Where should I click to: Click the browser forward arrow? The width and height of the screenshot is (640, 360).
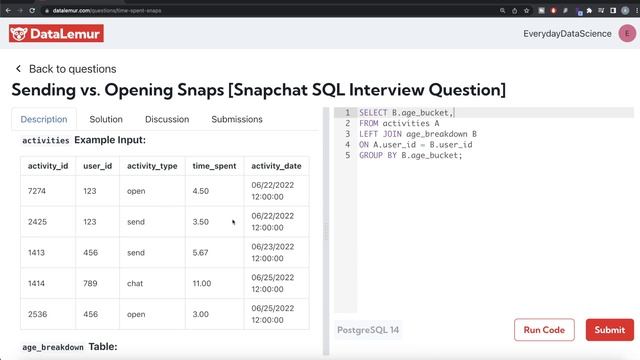[20, 11]
